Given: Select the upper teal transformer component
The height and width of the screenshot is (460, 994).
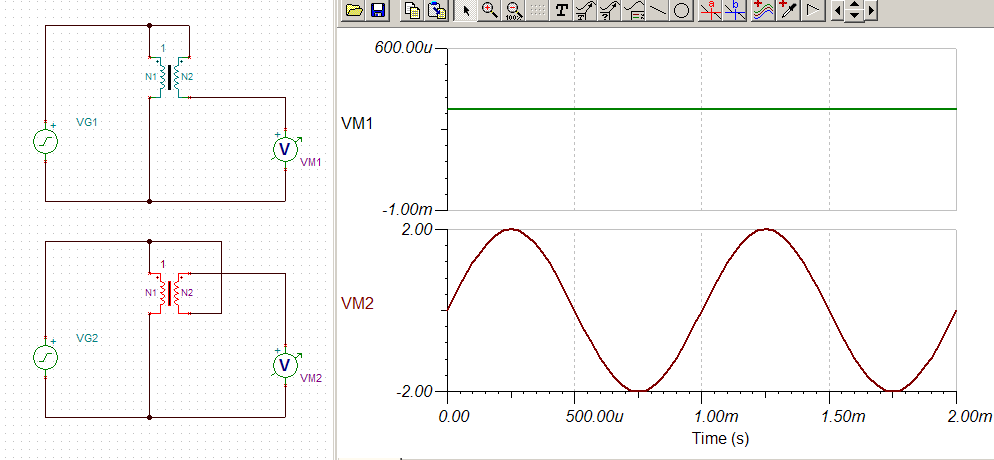Looking at the screenshot, I should click(x=169, y=77).
